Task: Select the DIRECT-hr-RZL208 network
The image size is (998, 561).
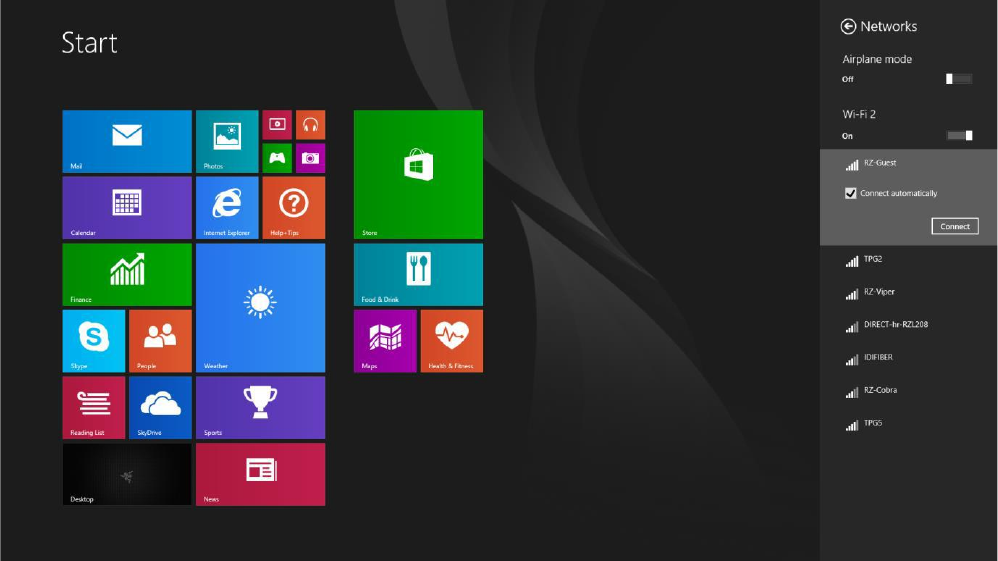Action: click(x=908, y=326)
